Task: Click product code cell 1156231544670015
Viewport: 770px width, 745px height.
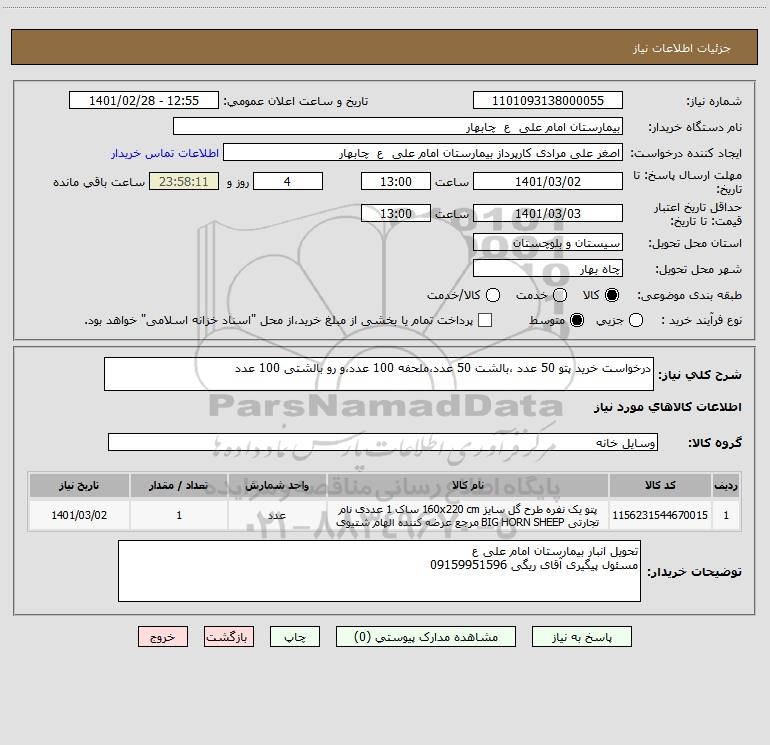Action: coord(660,515)
